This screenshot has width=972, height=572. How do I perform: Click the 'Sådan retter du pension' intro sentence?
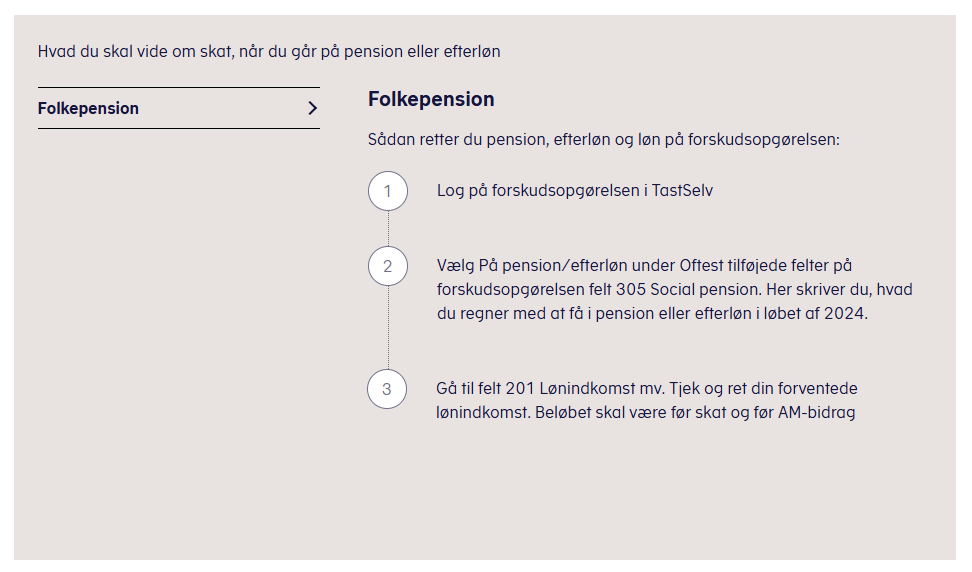(x=604, y=139)
